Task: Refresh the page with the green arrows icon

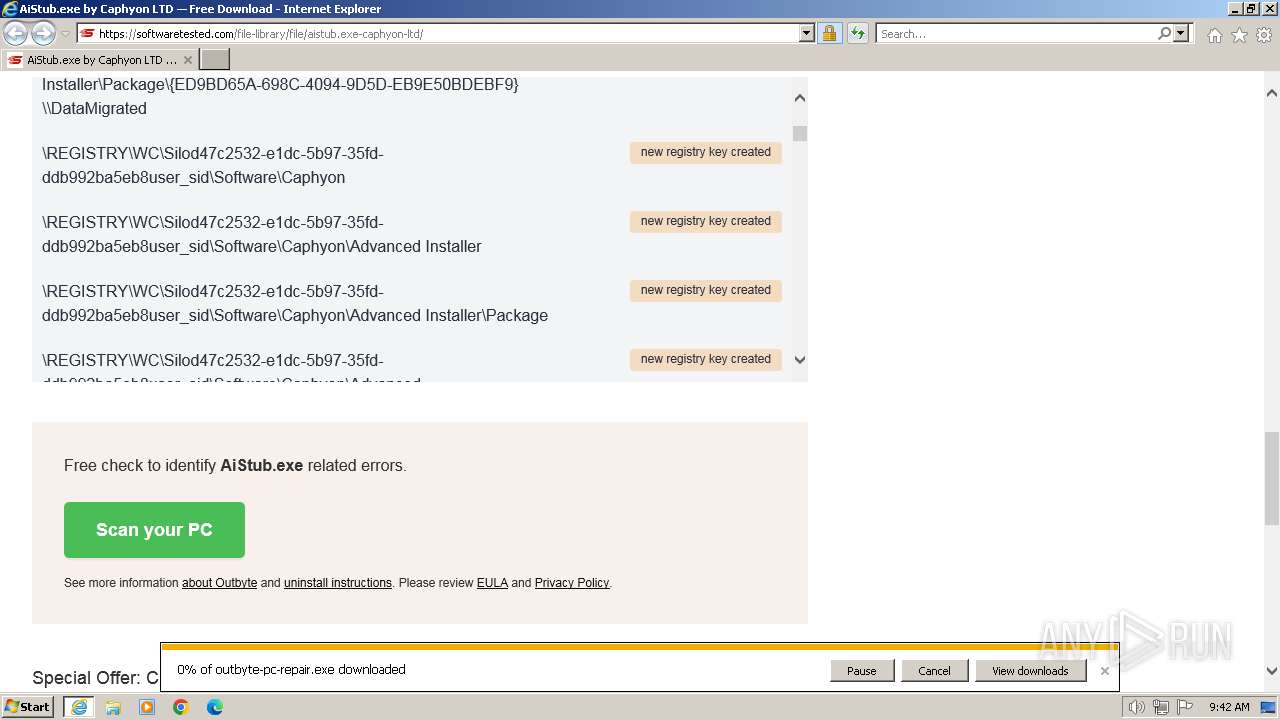Action: [x=858, y=34]
